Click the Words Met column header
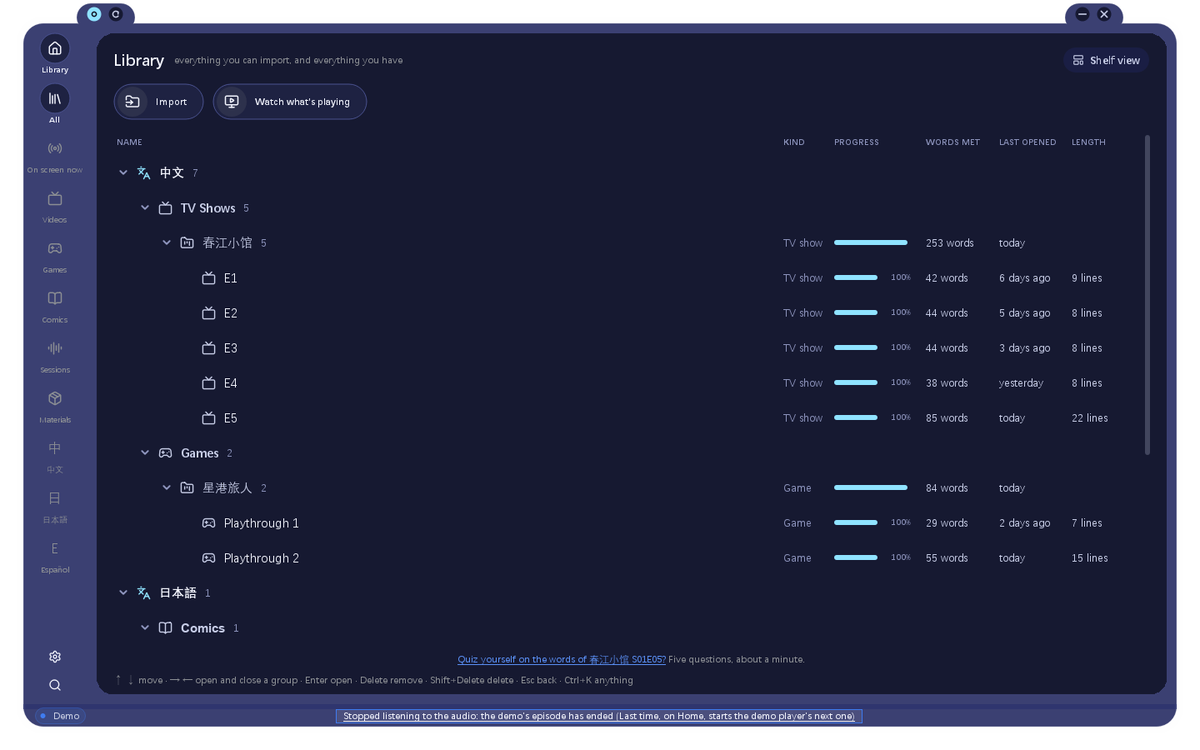 (x=953, y=142)
